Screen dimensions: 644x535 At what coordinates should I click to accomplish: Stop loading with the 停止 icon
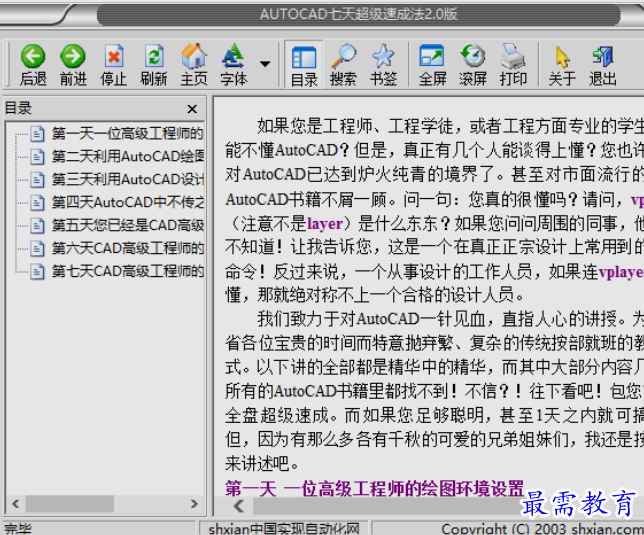(x=113, y=56)
